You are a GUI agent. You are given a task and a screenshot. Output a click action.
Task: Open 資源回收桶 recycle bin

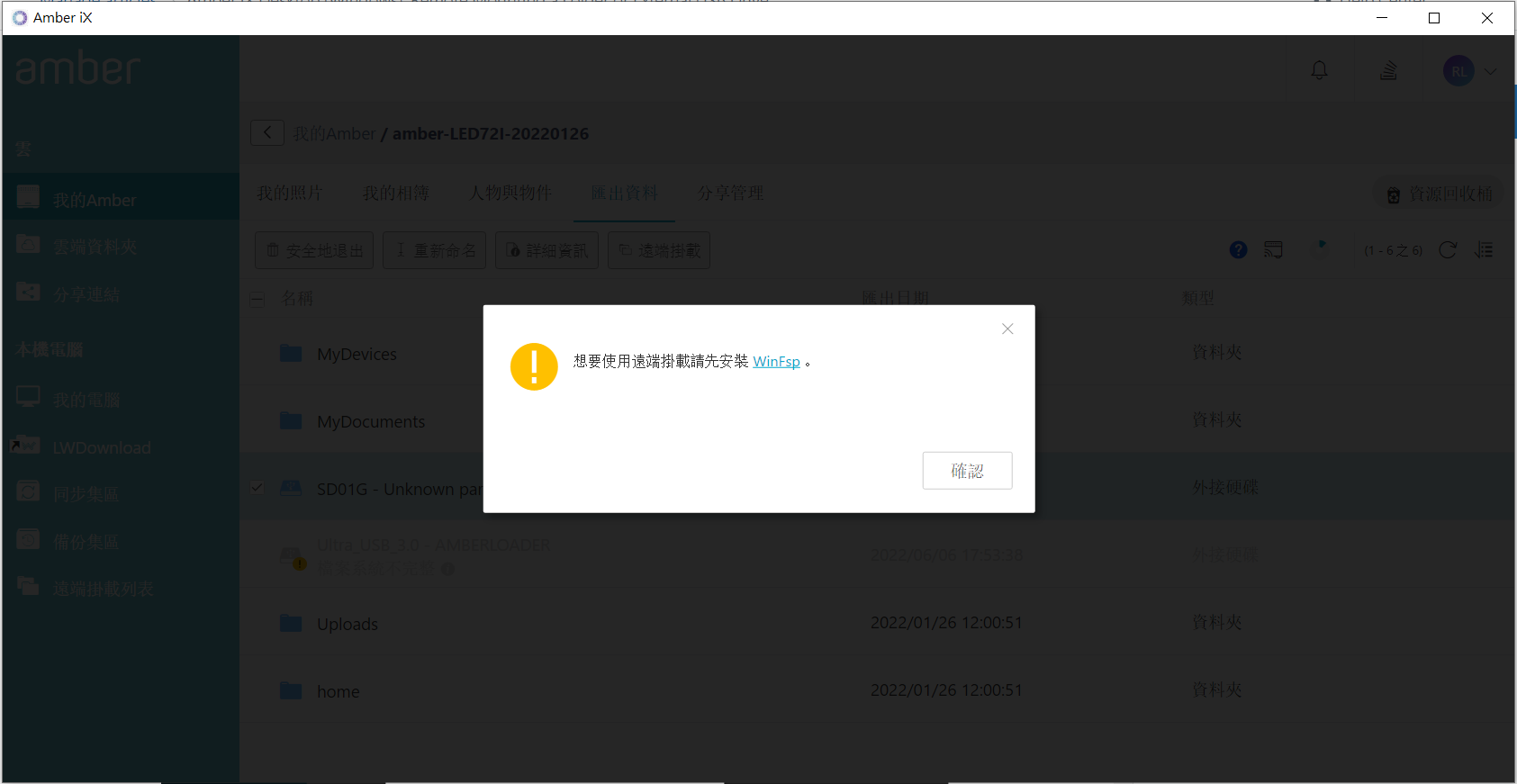pyautogui.click(x=1439, y=194)
